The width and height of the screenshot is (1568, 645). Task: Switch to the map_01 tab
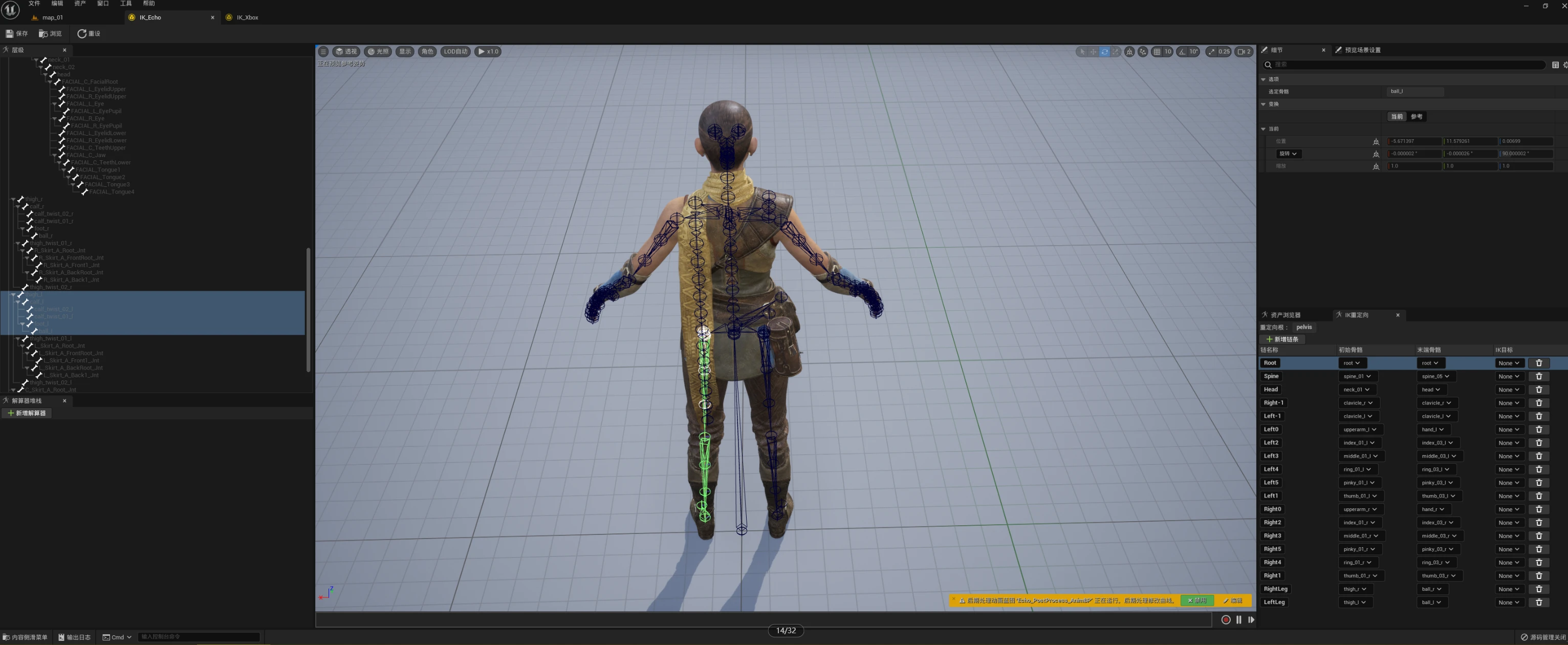52,18
